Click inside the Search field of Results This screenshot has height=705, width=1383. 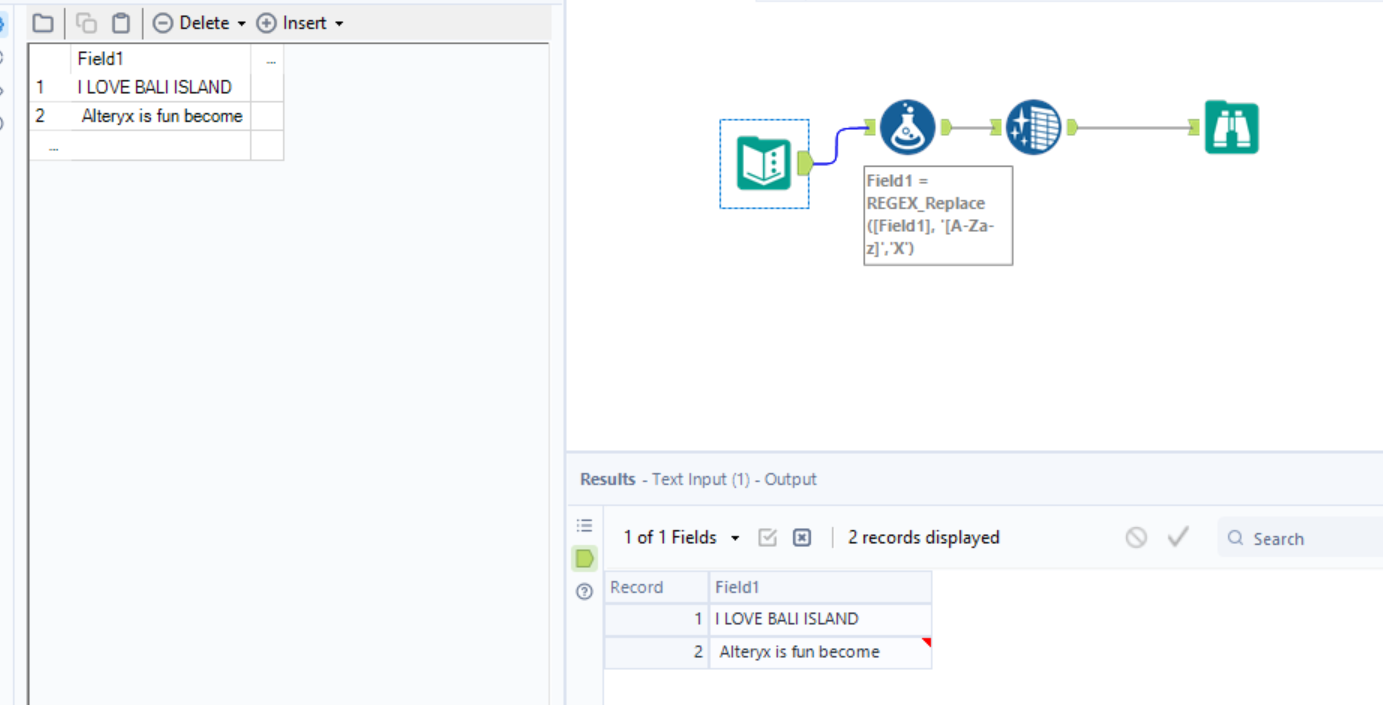(1290, 538)
